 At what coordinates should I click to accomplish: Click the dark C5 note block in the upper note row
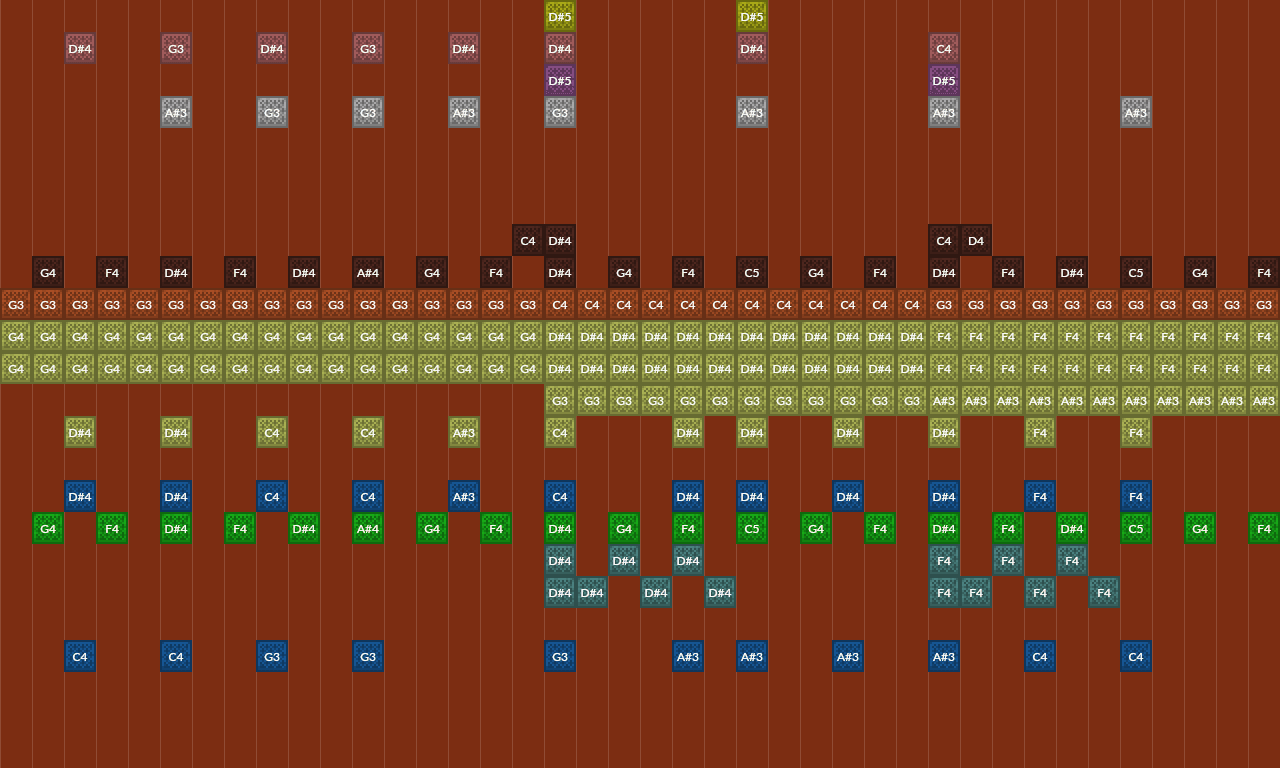[751, 272]
